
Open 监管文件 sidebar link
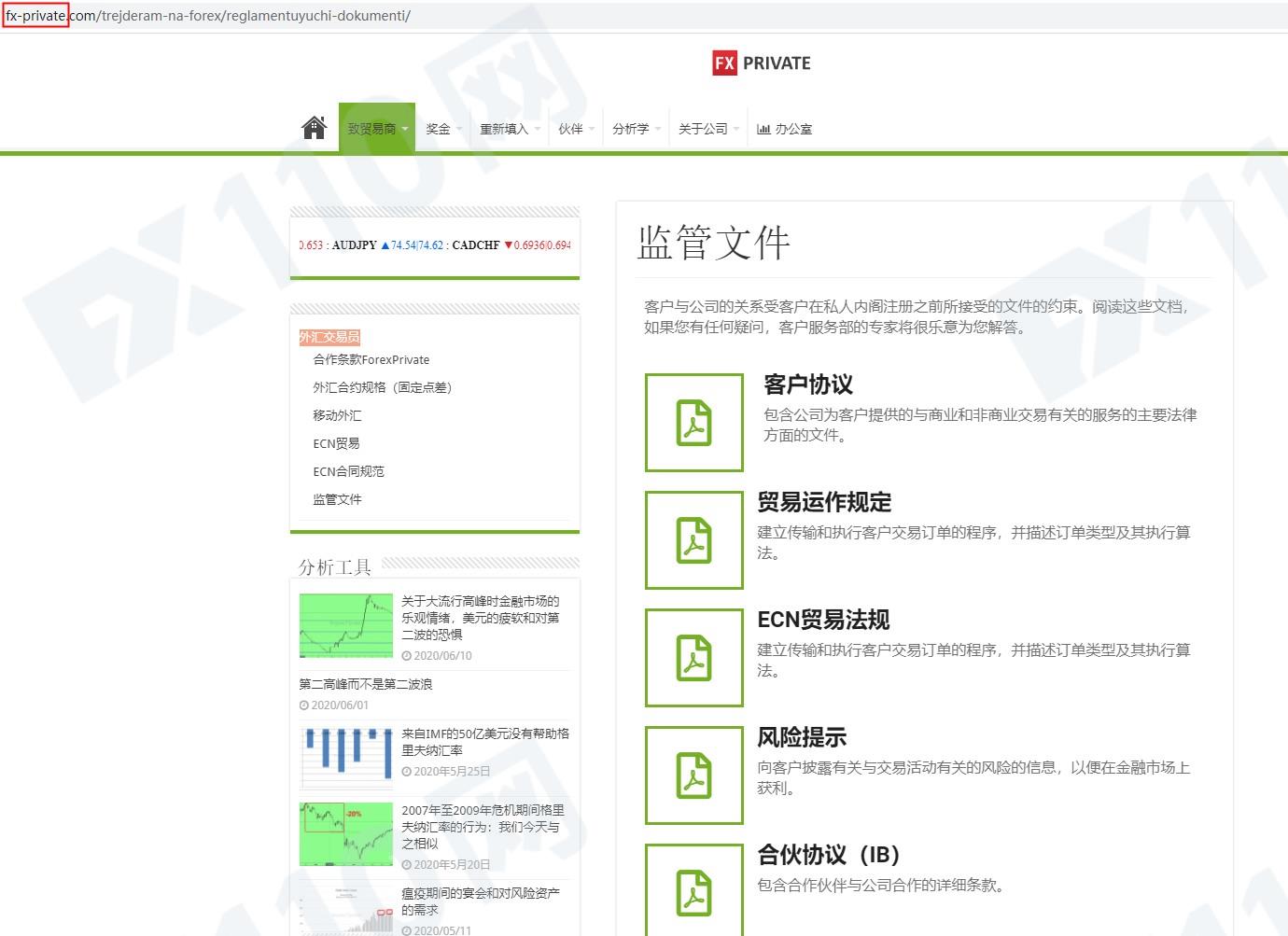(x=337, y=499)
